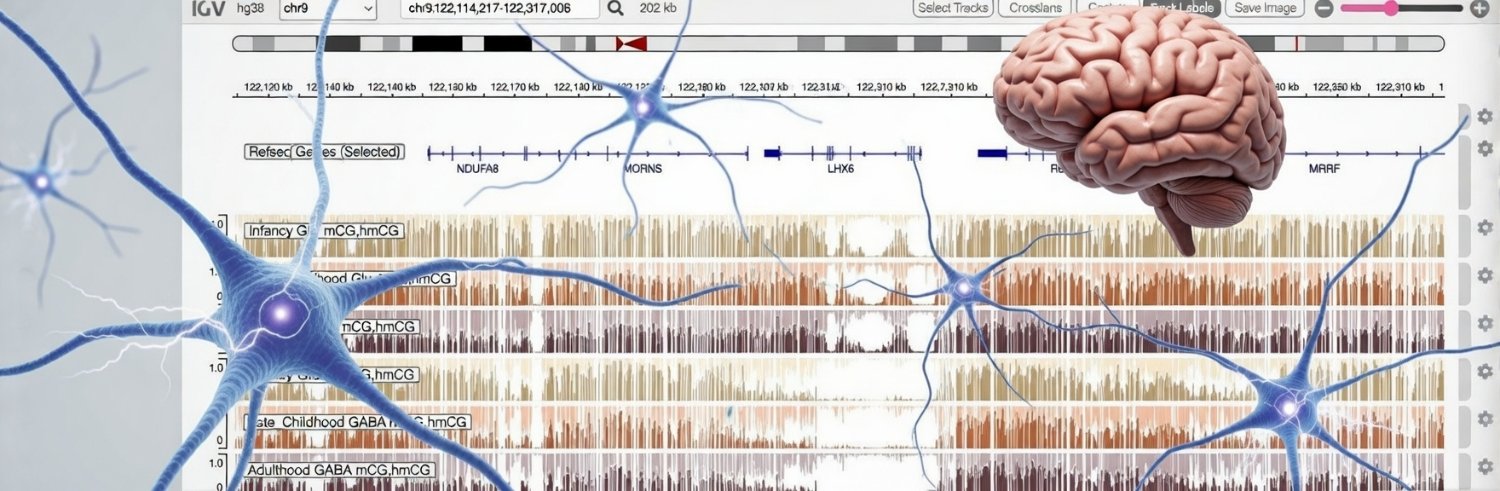Image resolution: width=1500 pixels, height=491 pixels.
Task: Click the magnifying glass search icon
Action: [615, 8]
